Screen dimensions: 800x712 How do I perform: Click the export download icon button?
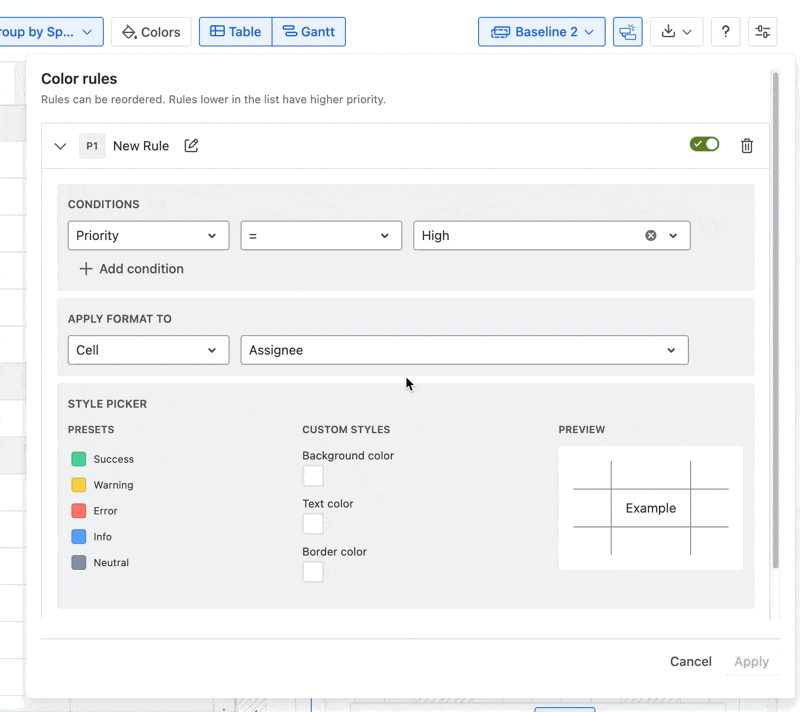pos(676,32)
